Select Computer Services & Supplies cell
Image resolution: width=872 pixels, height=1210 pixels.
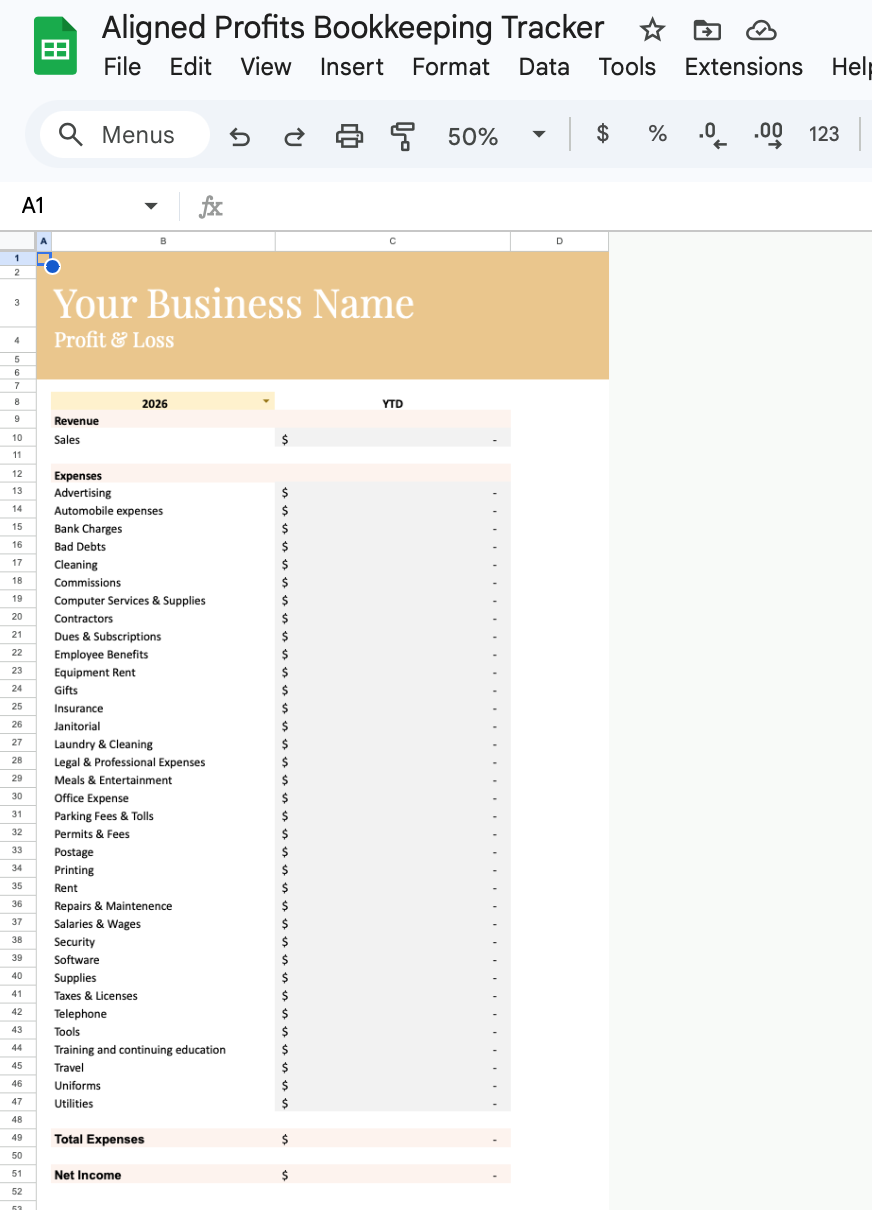[163, 601]
